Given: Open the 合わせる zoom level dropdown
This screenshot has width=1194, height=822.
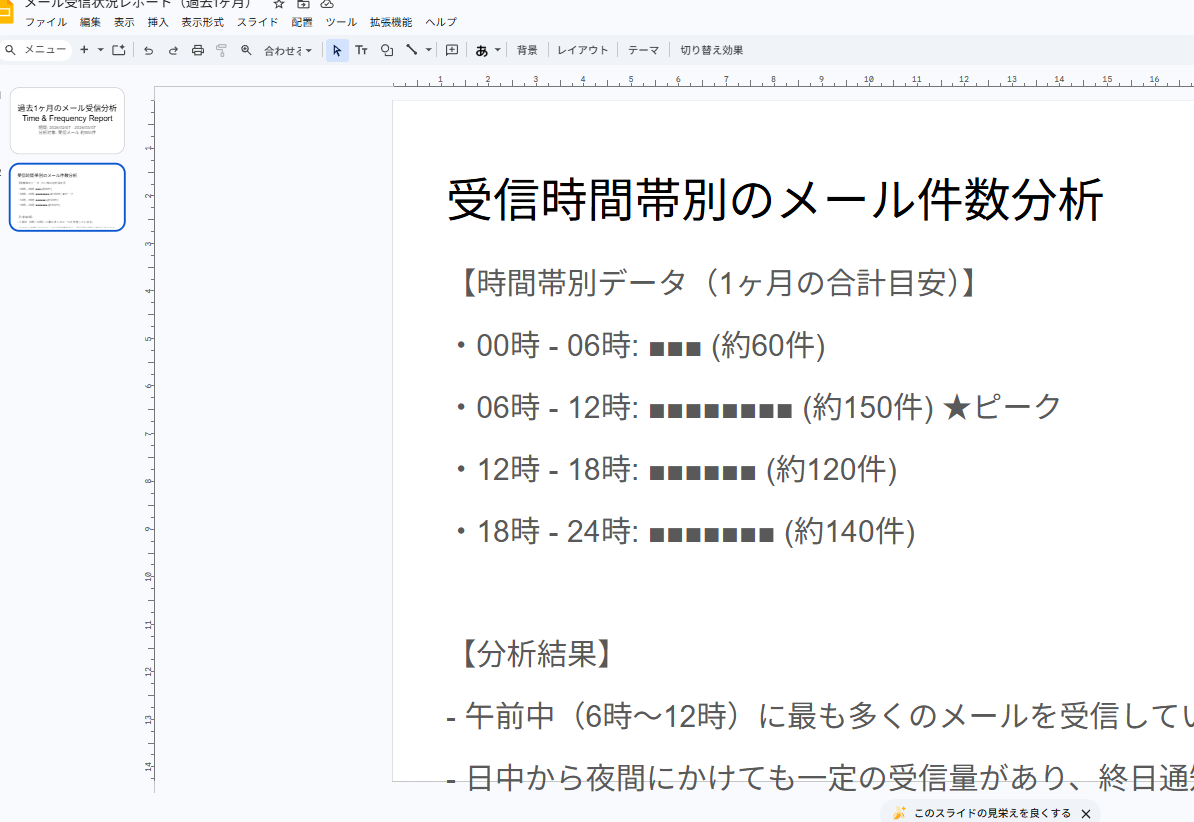Looking at the screenshot, I should (288, 50).
